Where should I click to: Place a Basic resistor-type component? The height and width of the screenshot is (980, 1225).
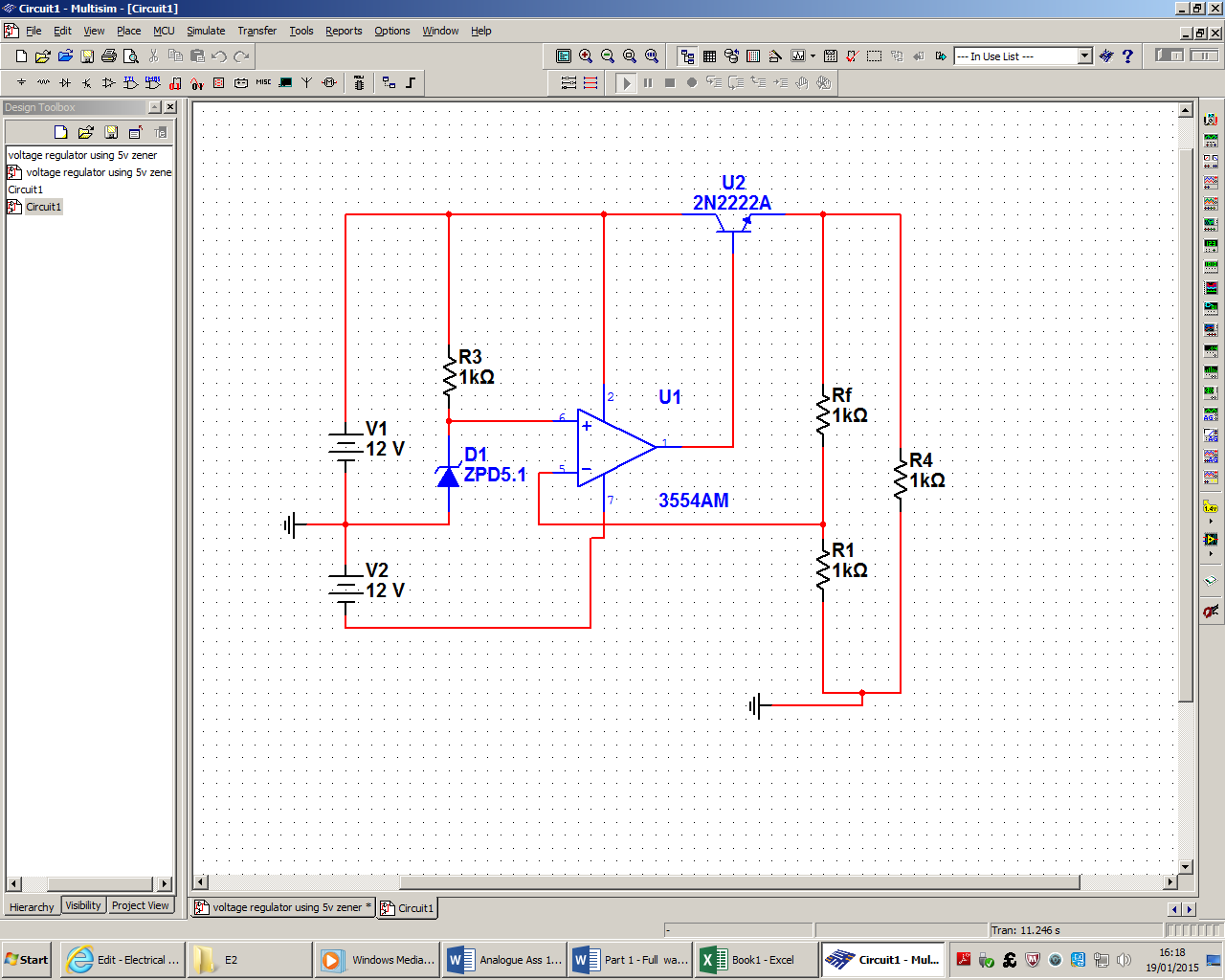[x=43, y=83]
